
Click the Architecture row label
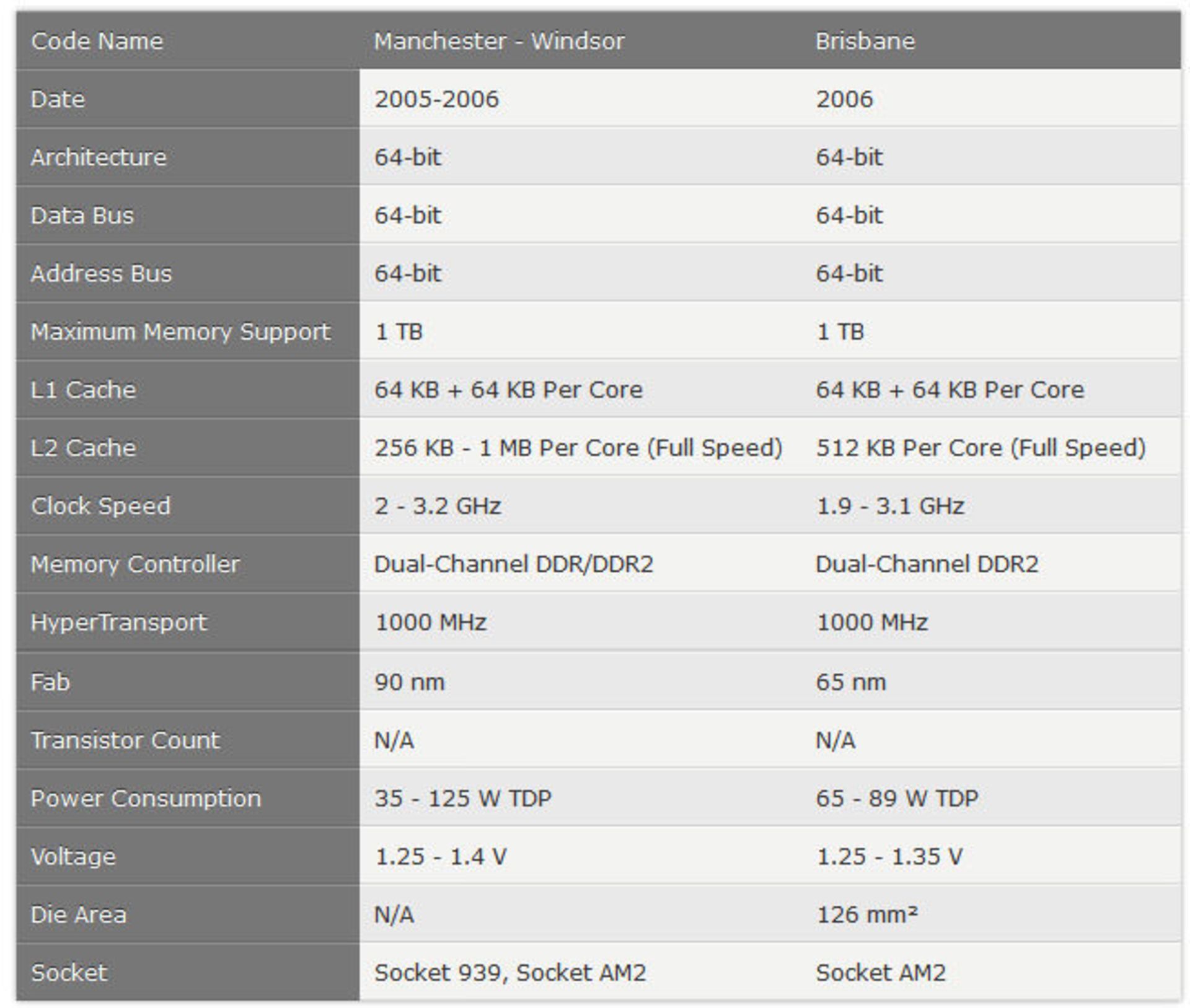(99, 157)
